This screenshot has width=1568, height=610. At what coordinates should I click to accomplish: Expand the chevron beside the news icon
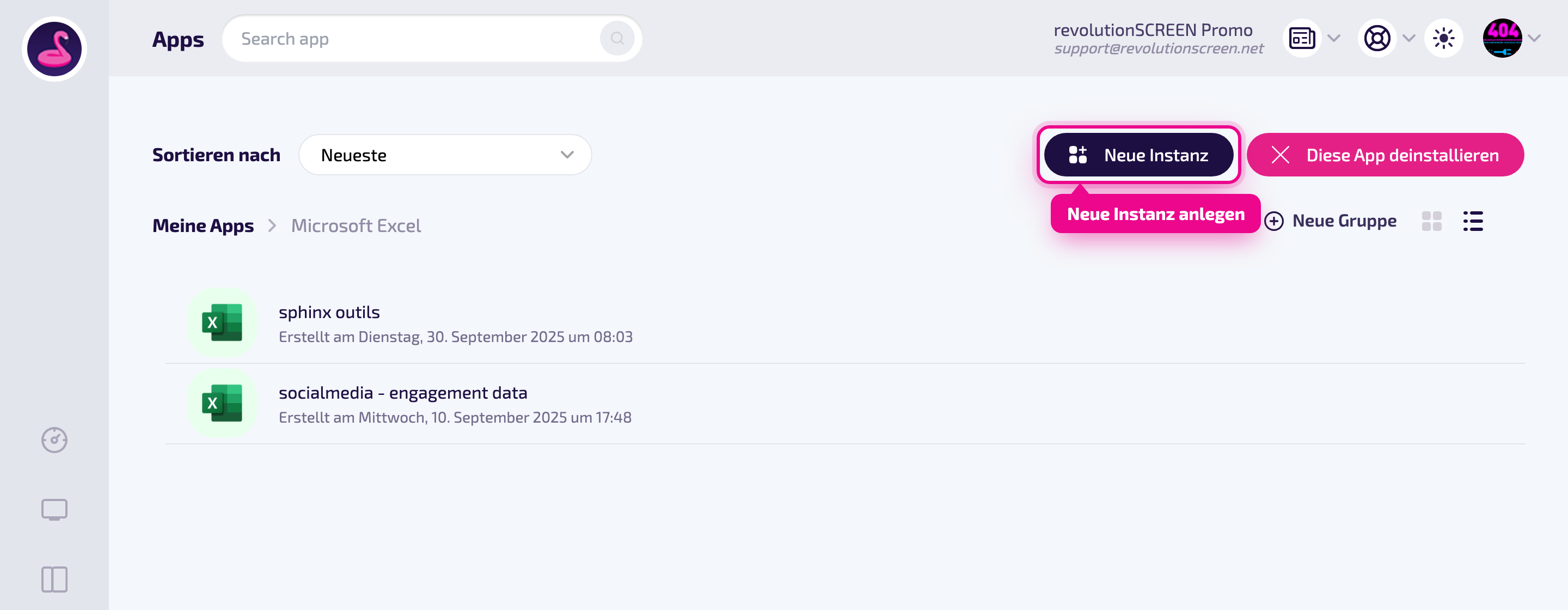(x=1334, y=38)
